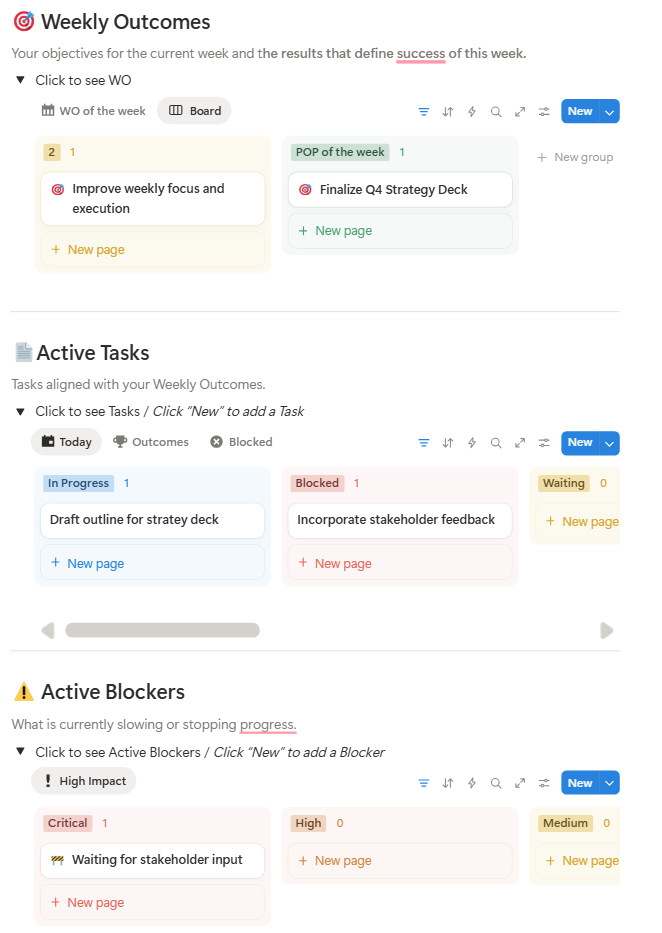The height and width of the screenshot is (933, 662).
Task: Select the 'Board' view in Weekly Outcomes
Action: (194, 111)
